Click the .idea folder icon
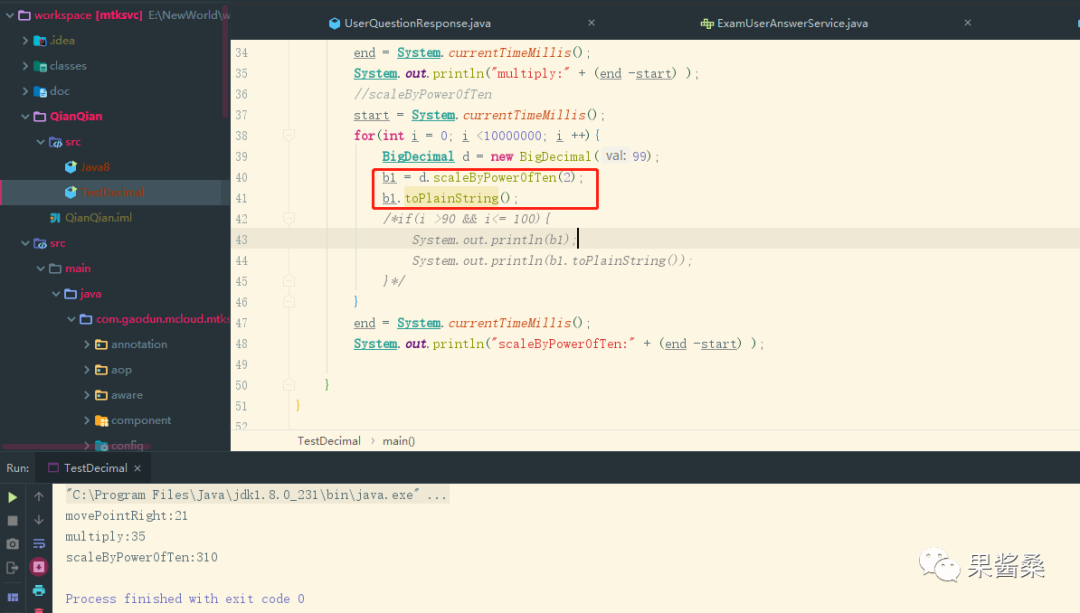Screen dimensions: 1080x613 click(40, 41)
